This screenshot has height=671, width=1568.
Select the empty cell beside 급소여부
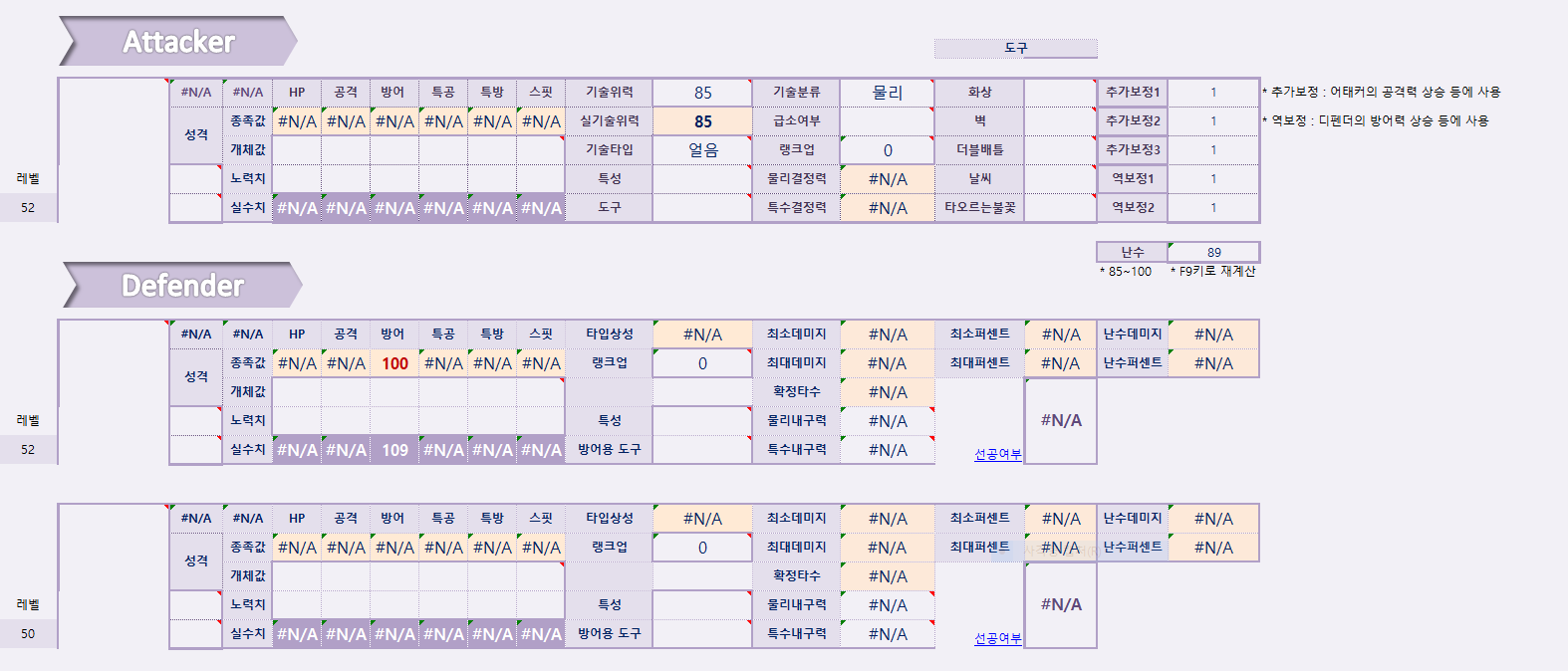tap(887, 121)
